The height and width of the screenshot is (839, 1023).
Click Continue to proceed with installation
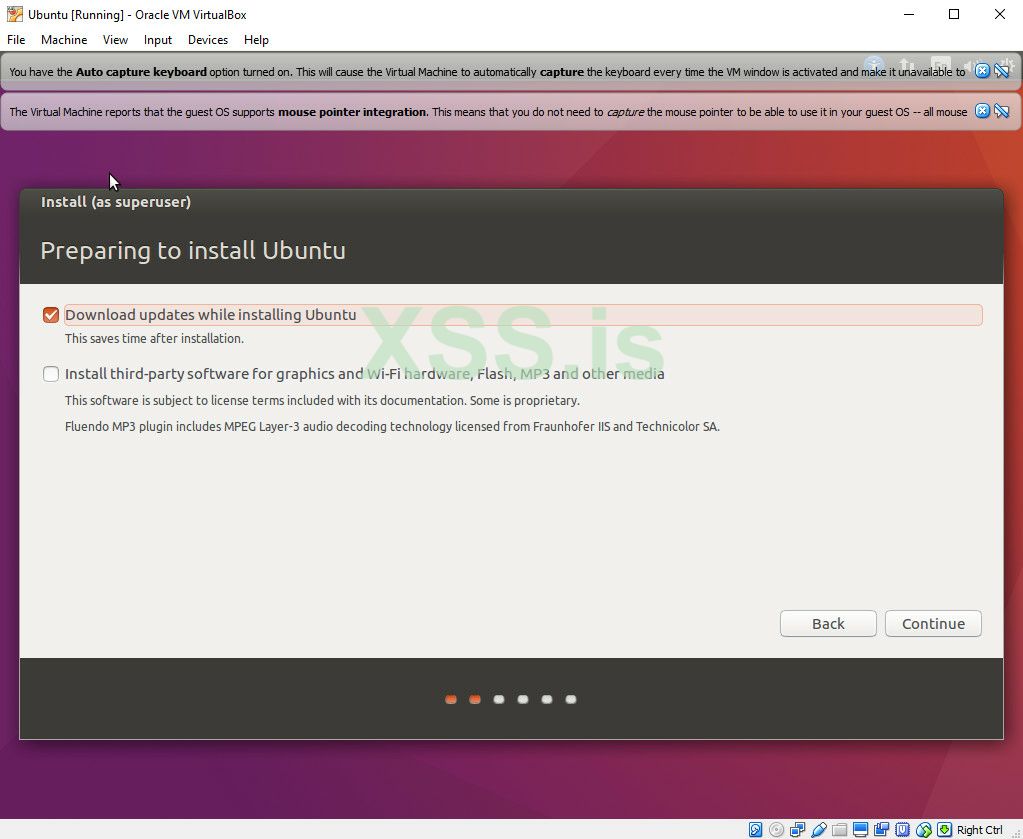click(933, 624)
